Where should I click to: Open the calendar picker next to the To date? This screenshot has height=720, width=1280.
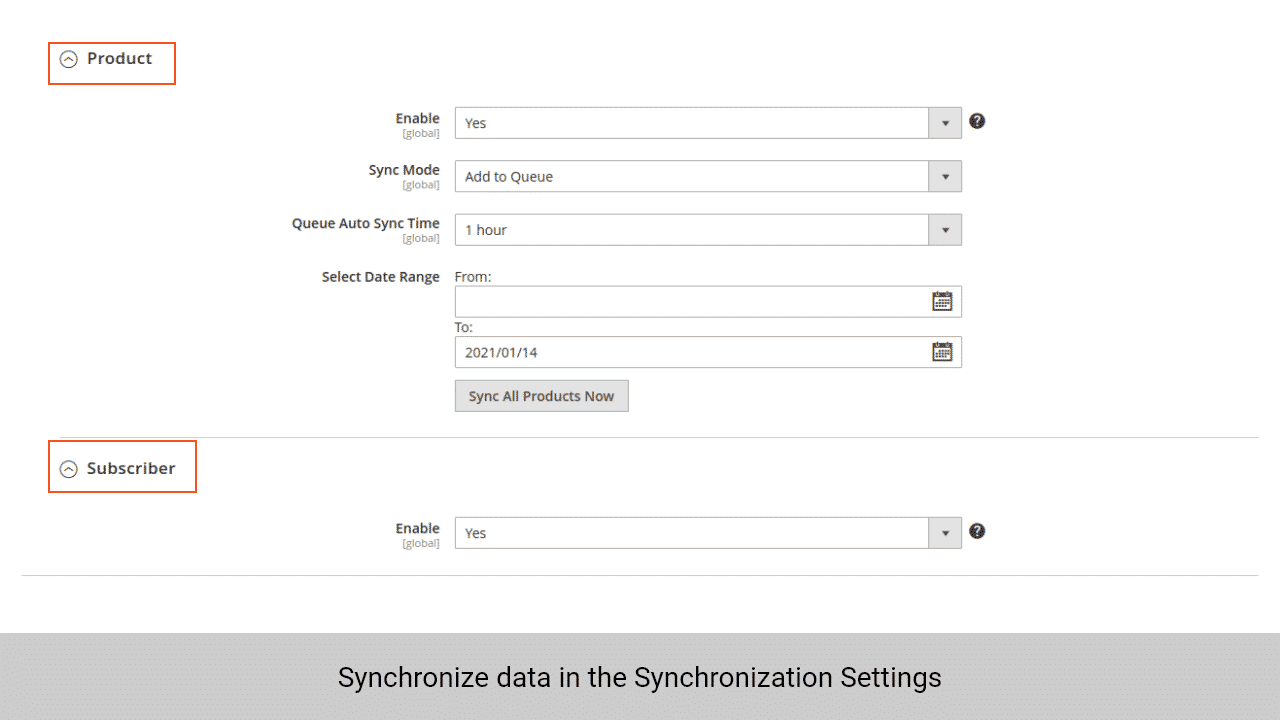click(941, 351)
